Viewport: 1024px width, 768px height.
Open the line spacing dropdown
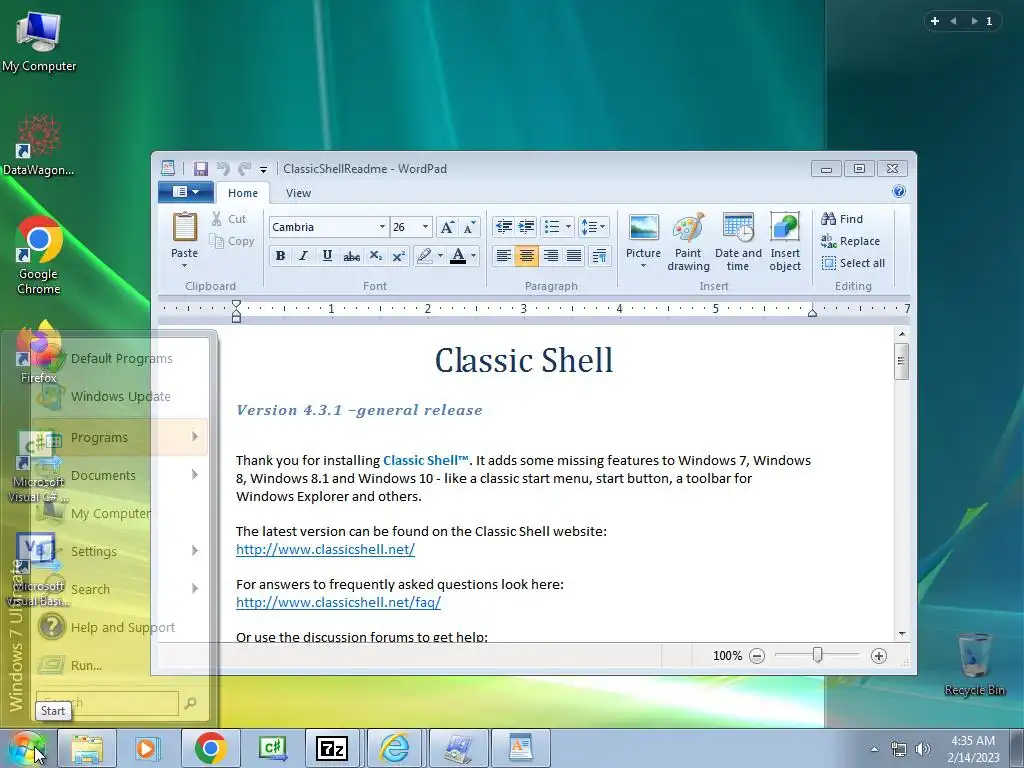(x=594, y=227)
